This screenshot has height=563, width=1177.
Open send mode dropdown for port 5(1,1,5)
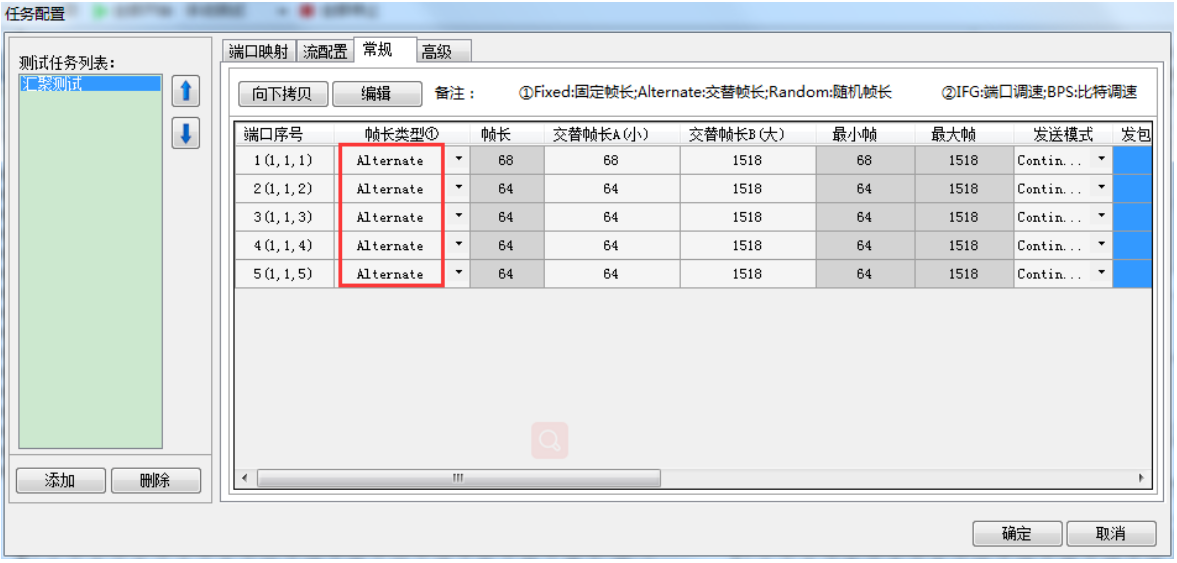click(x=1102, y=274)
